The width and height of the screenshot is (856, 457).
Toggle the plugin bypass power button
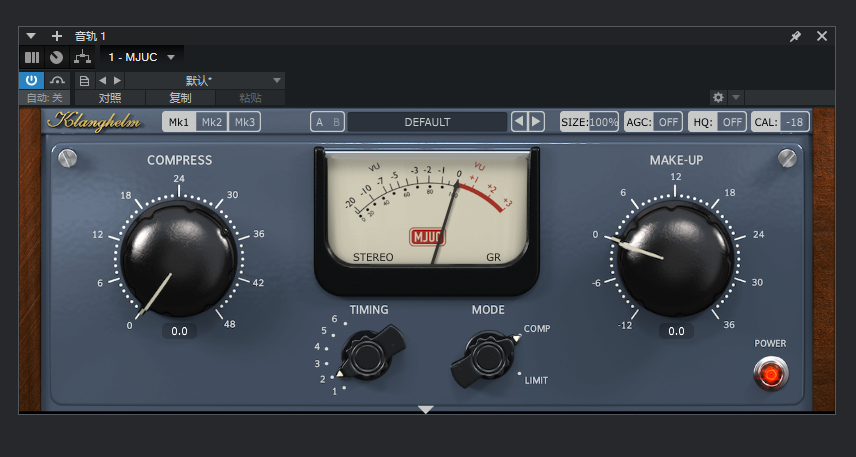pyautogui.click(x=32, y=81)
